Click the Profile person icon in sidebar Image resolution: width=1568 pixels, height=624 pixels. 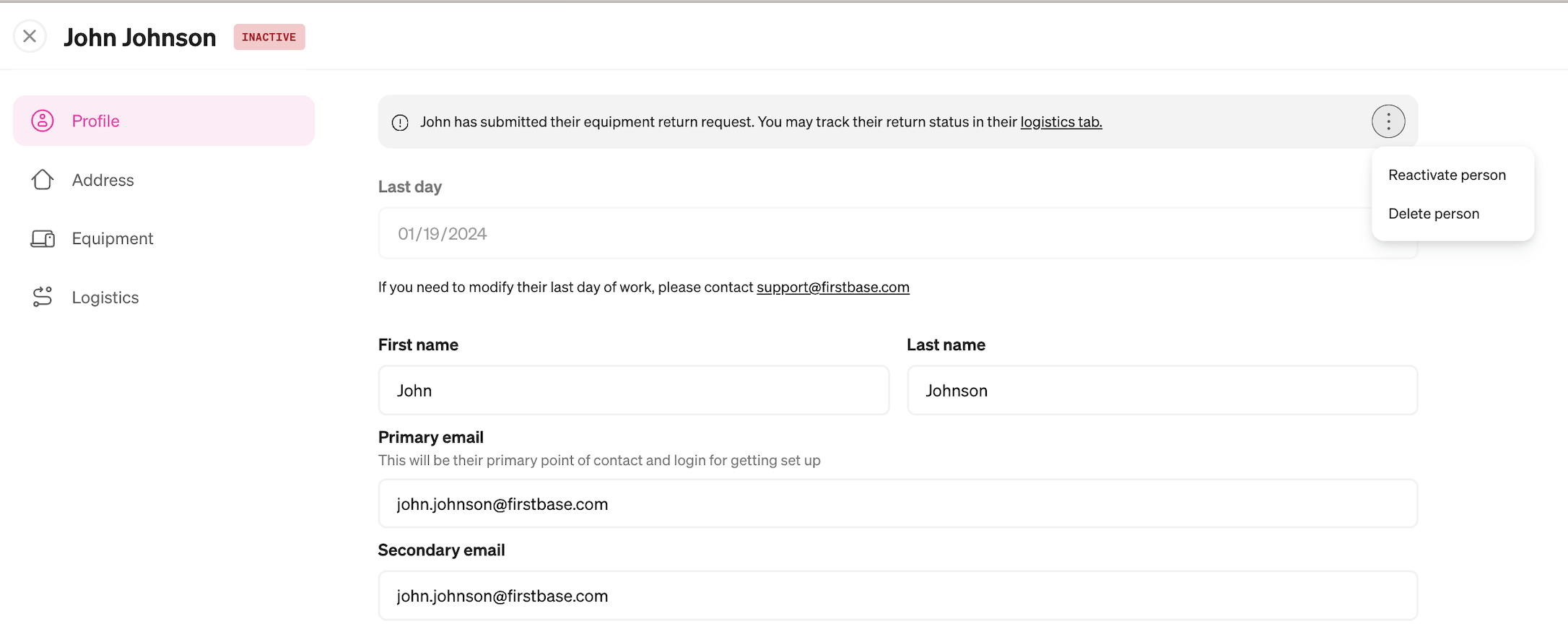[43, 121]
